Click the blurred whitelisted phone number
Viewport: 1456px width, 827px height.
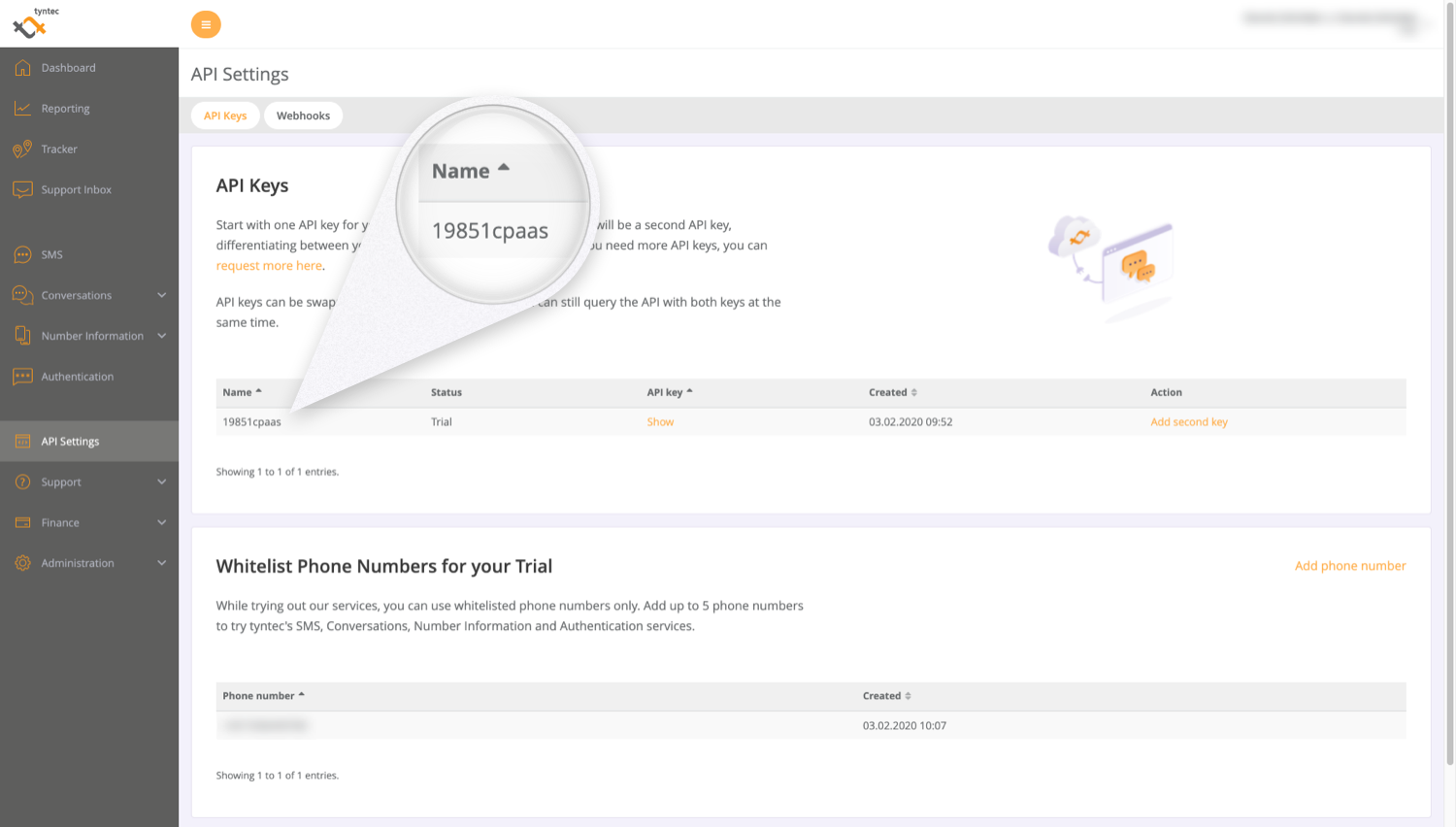point(265,726)
